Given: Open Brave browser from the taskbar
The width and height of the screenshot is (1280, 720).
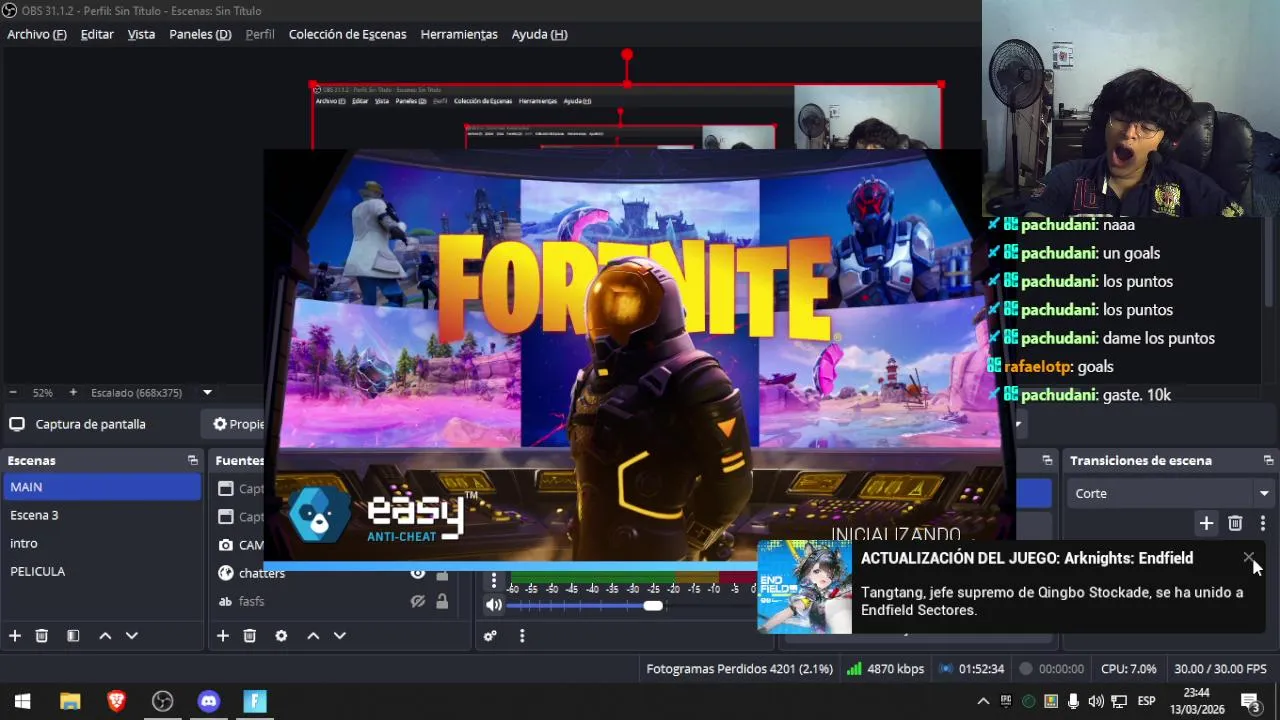Looking at the screenshot, I should (116, 701).
